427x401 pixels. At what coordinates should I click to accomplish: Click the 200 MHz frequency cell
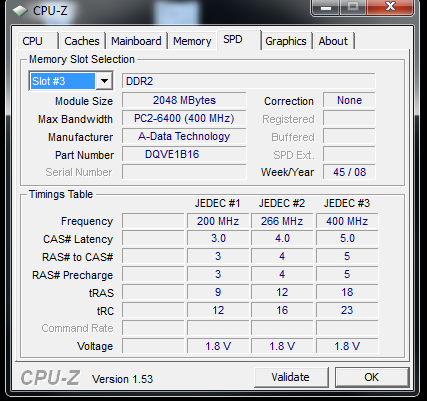click(218, 221)
